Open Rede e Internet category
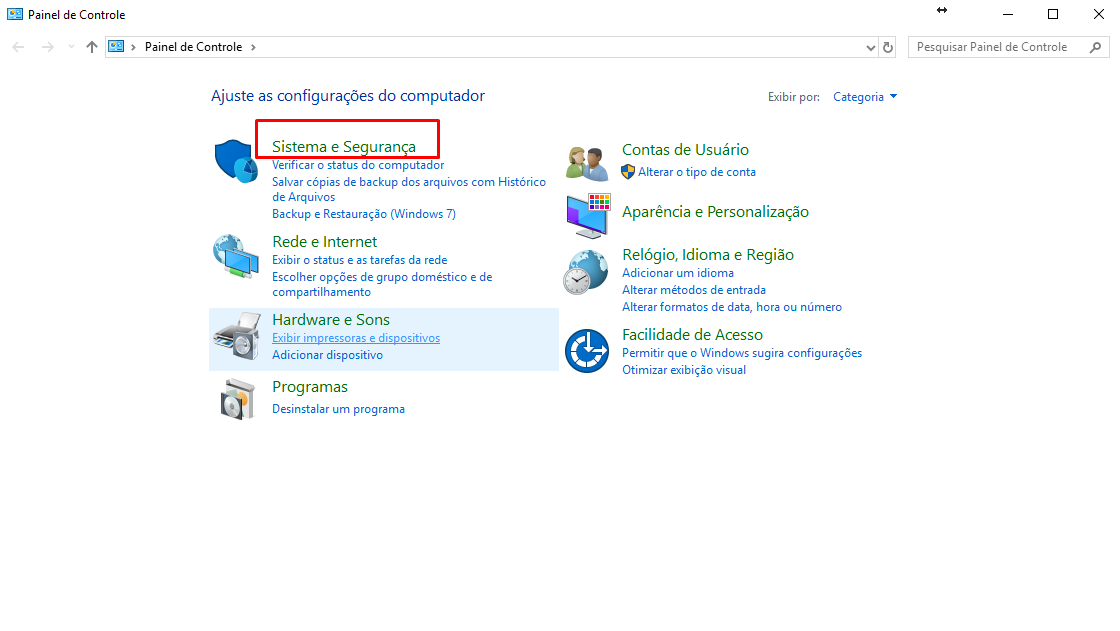This screenshot has width=1120, height=631. 324,242
